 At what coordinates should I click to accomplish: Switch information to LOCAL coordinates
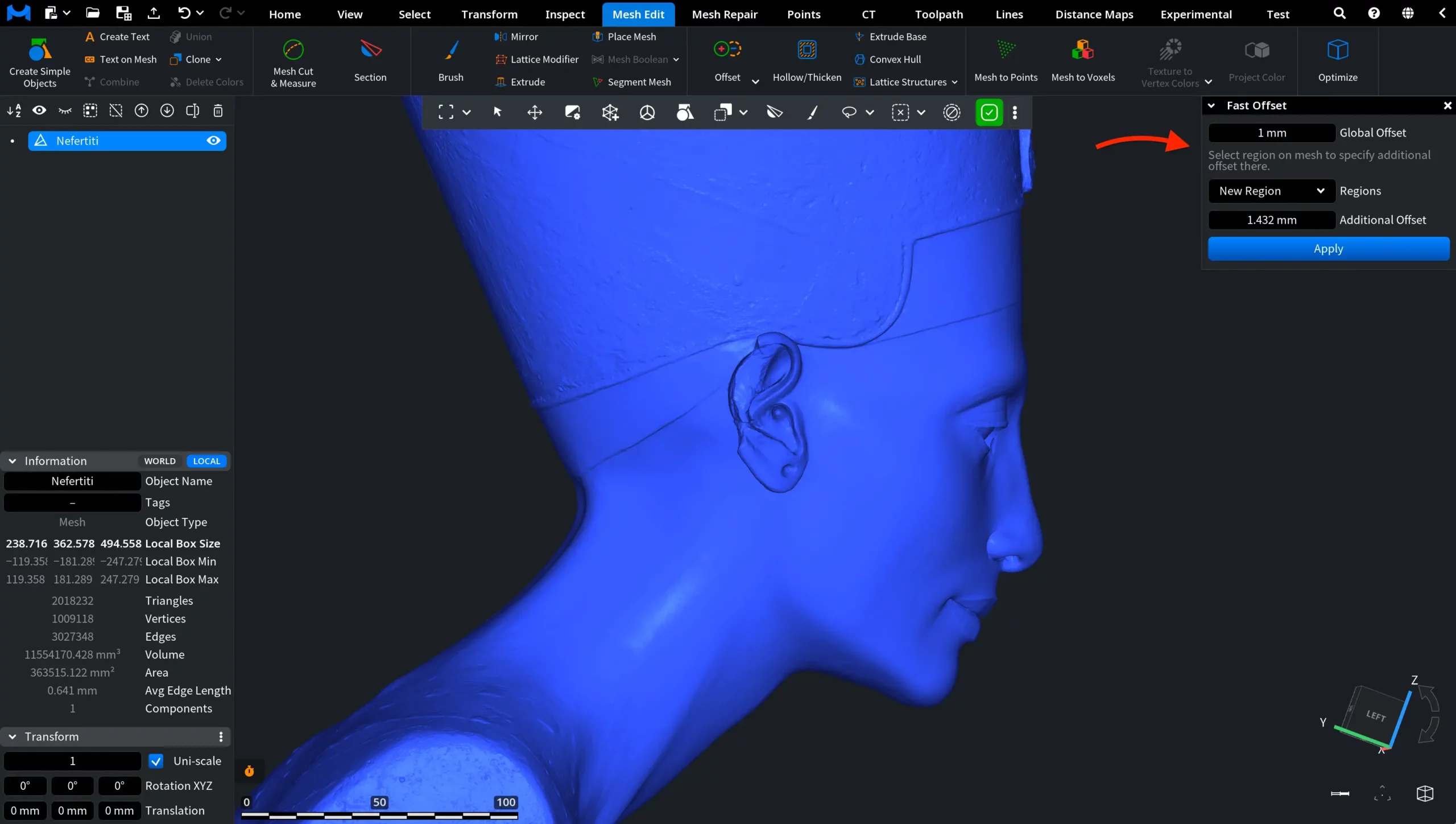tap(206, 461)
